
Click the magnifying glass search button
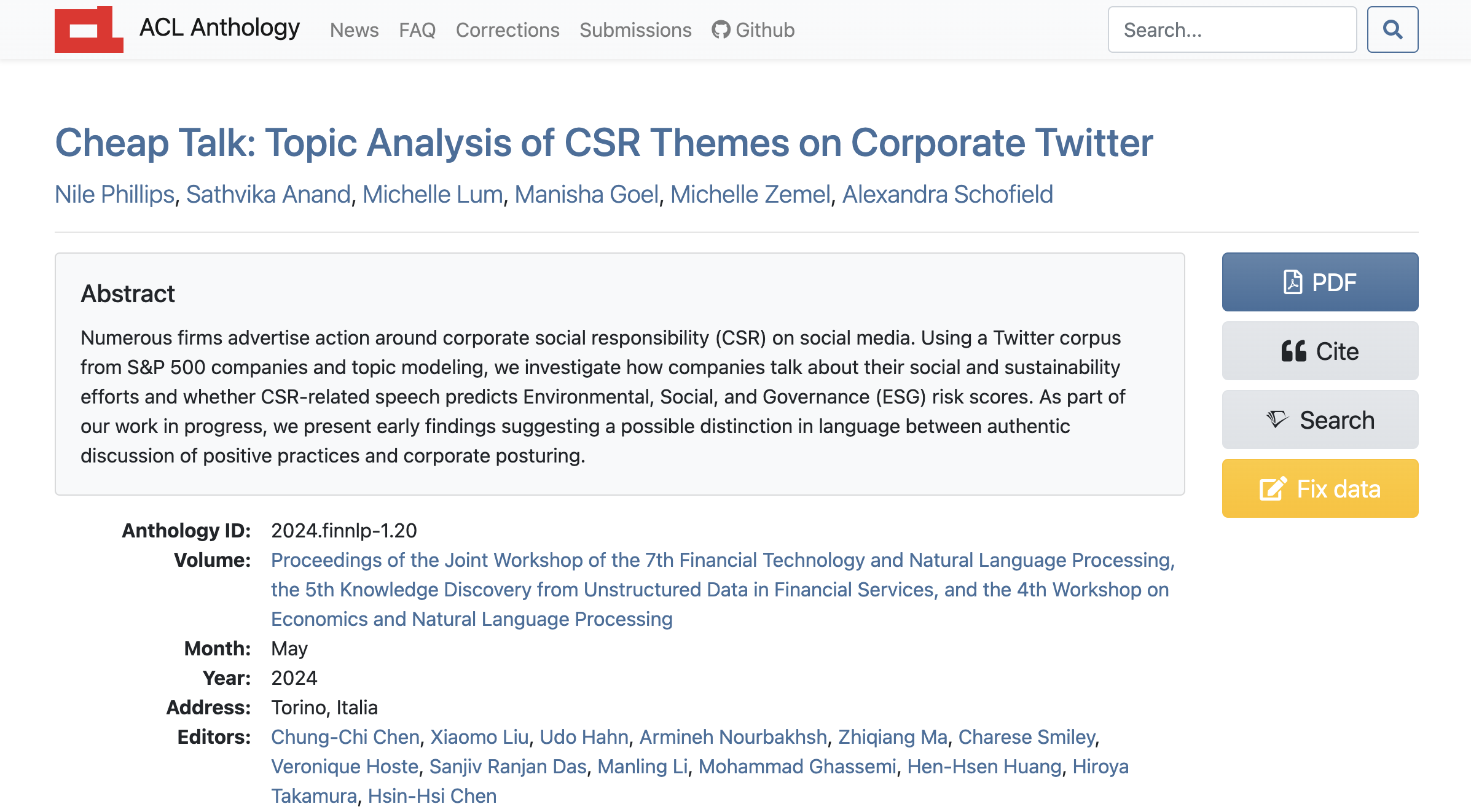tap(1392, 29)
